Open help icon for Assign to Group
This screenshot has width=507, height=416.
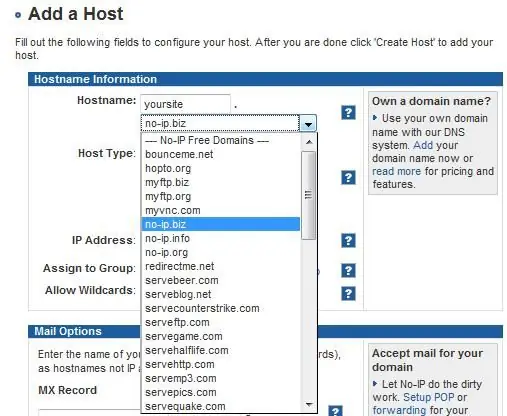pos(348,270)
